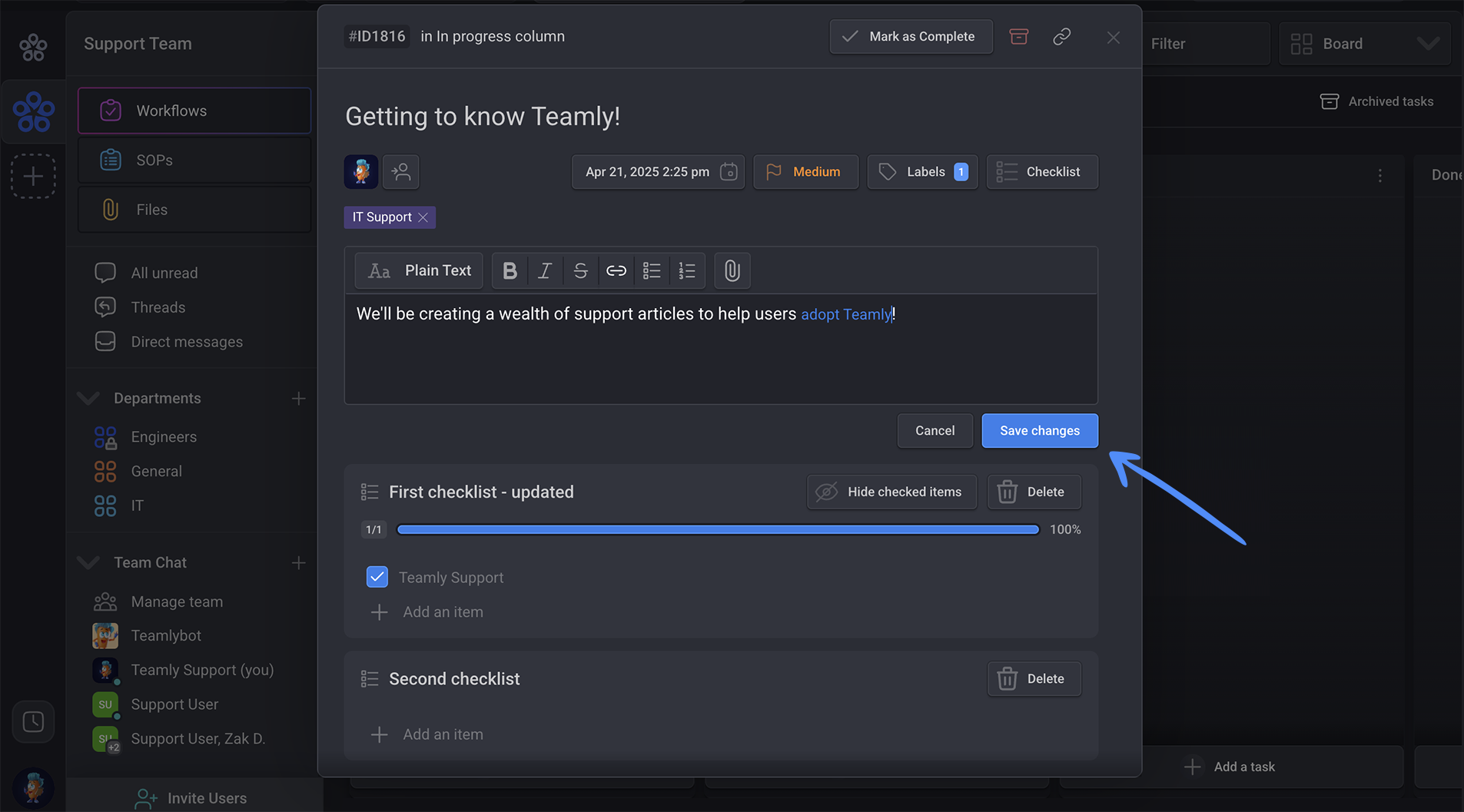Click Invite Users
Viewport: 1464px width, 812px height.
[x=191, y=798]
